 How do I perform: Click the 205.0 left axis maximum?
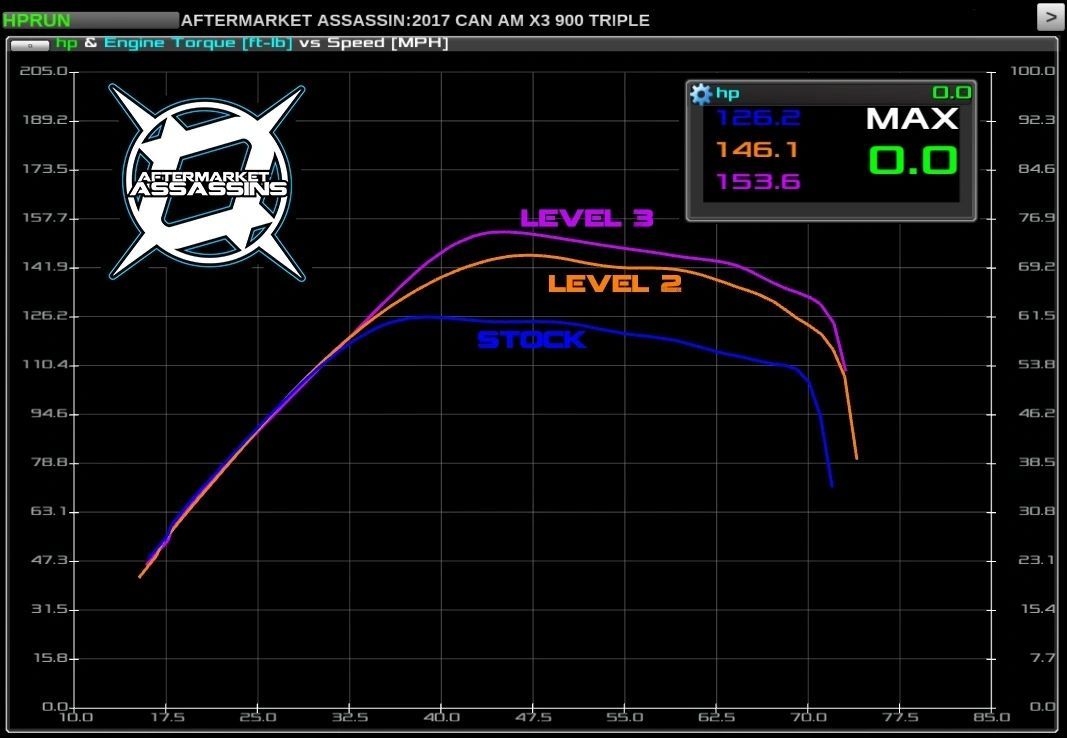[x=44, y=71]
